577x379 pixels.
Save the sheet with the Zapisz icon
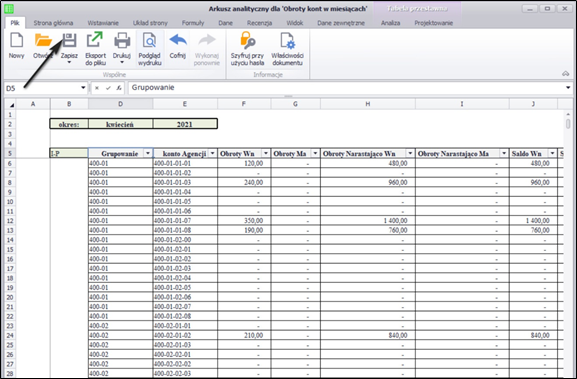[69, 40]
